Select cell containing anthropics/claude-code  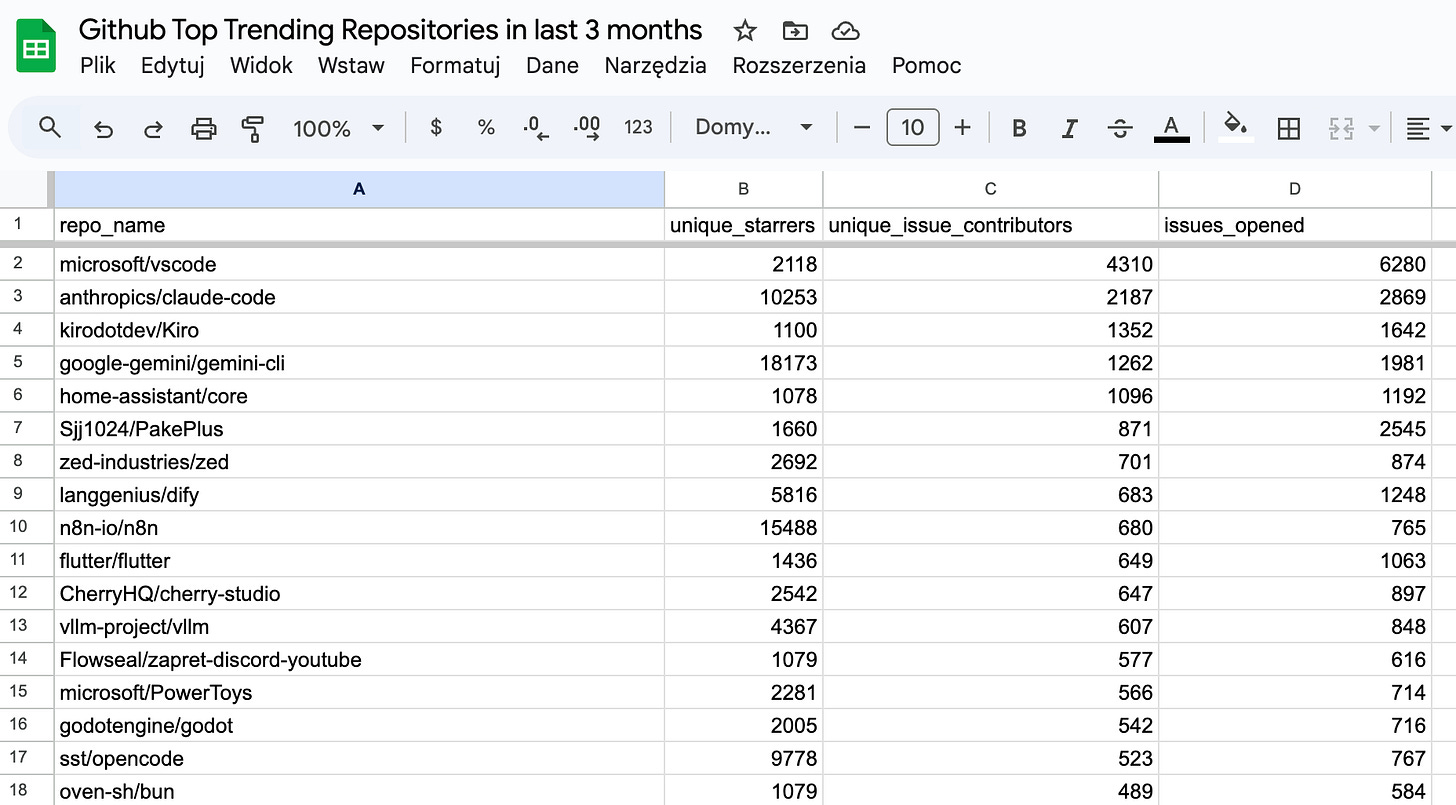click(359, 297)
